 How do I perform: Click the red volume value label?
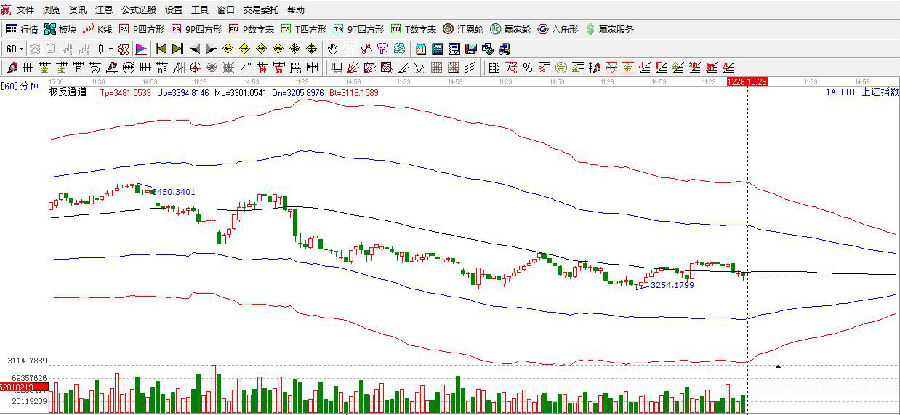pyautogui.click(x=18, y=387)
